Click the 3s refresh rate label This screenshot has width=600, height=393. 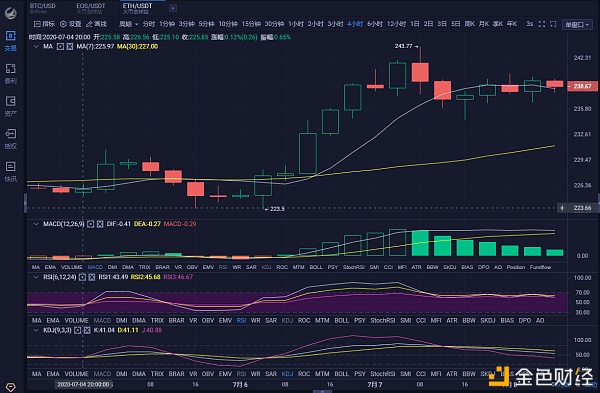(530, 24)
